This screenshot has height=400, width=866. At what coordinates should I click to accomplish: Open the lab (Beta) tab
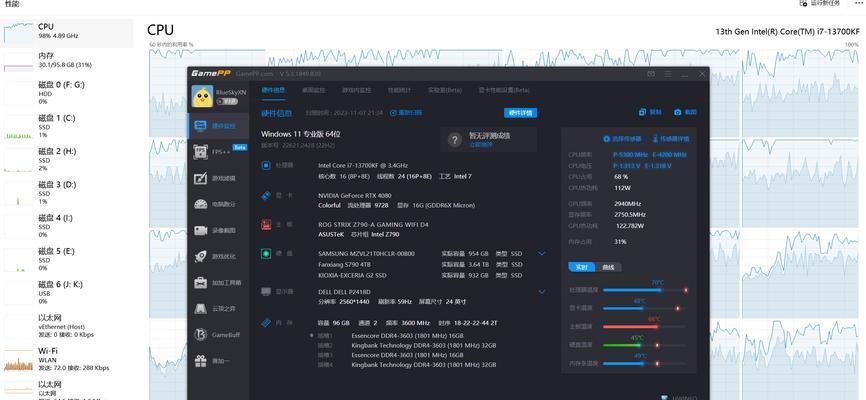click(445, 90)
